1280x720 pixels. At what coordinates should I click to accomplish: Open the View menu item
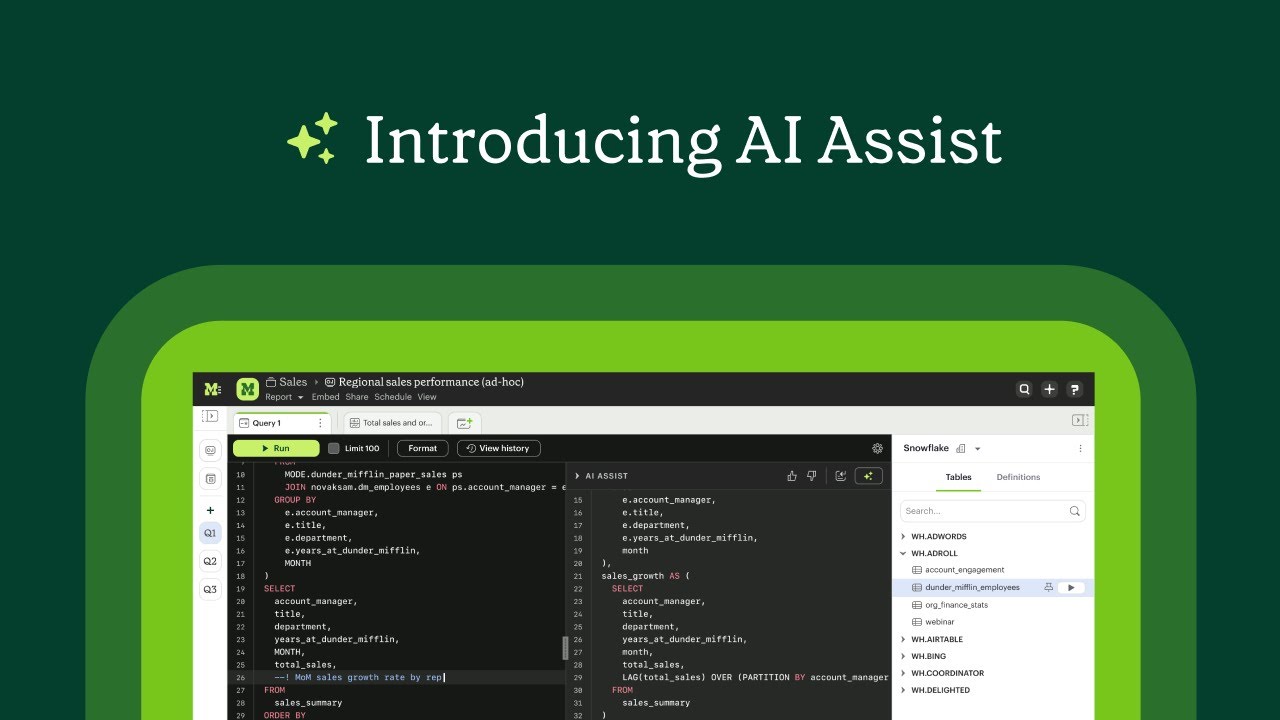tap(427, 397)
